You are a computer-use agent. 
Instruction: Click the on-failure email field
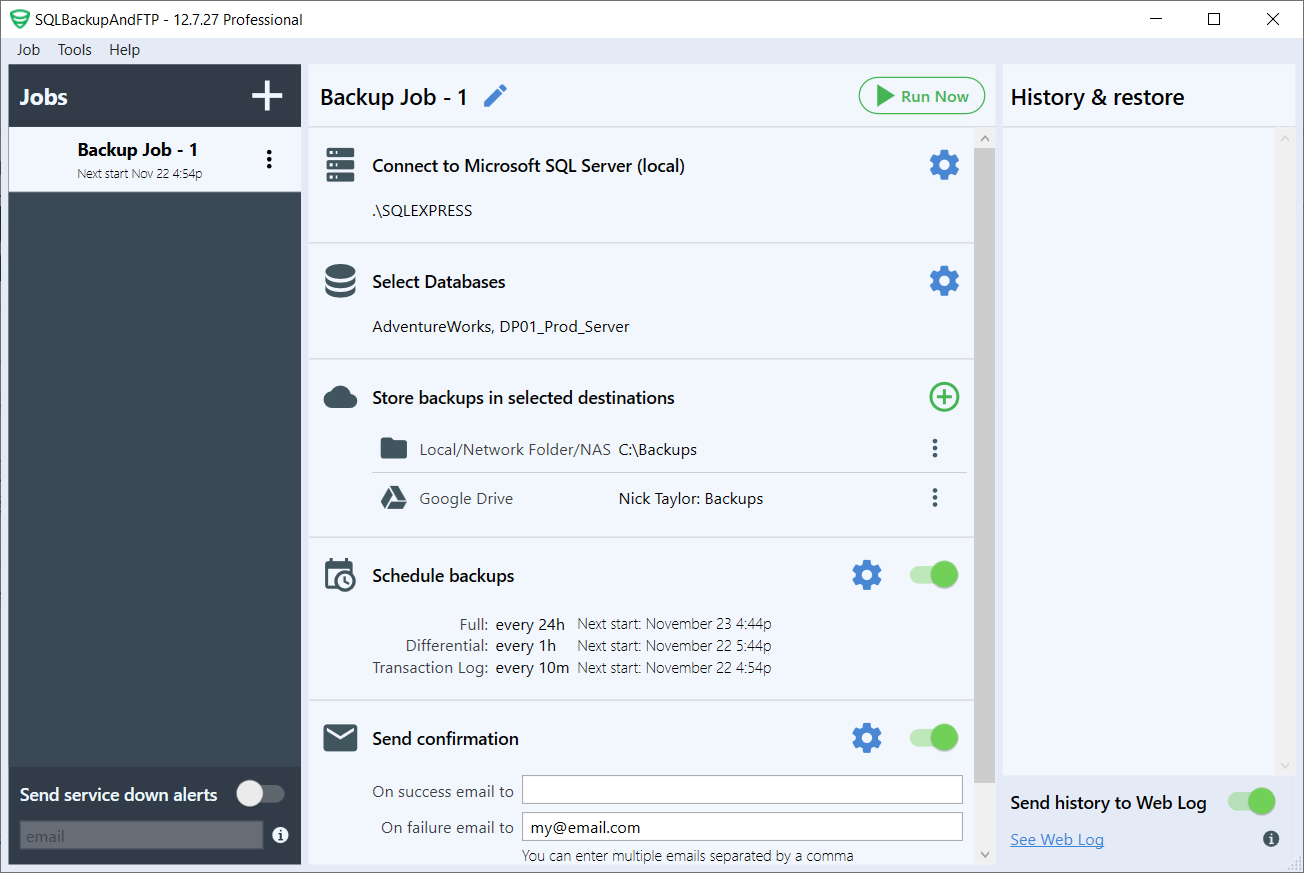click(x=741, y=827)
